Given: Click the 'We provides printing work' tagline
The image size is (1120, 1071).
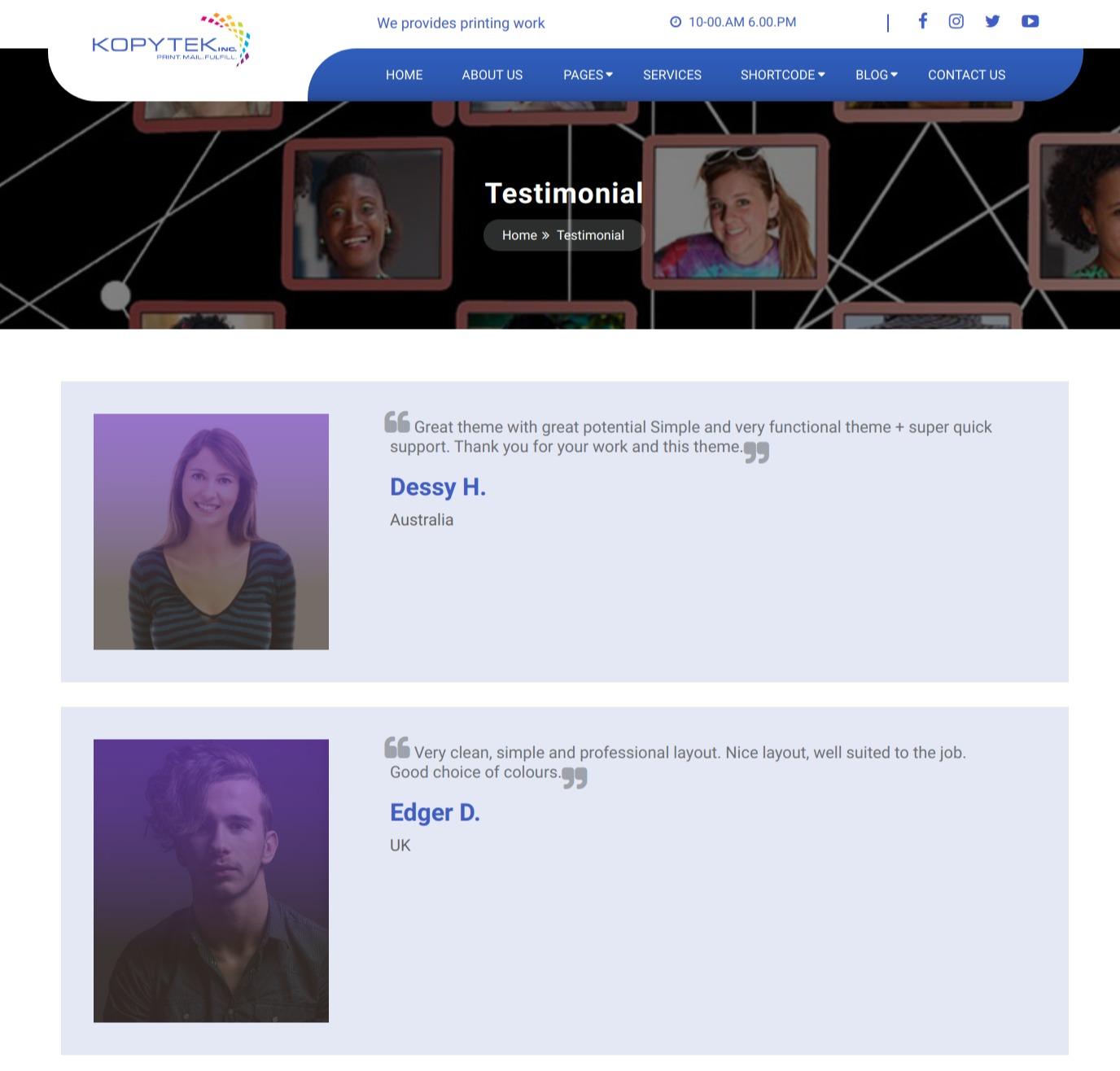Looking at the screenshot, I should click(x=461, y=23).
